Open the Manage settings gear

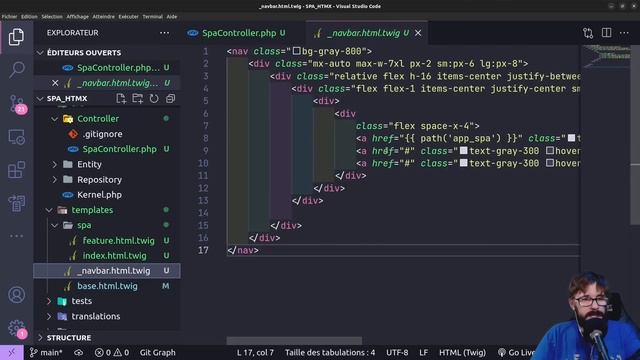pos(17,329)
